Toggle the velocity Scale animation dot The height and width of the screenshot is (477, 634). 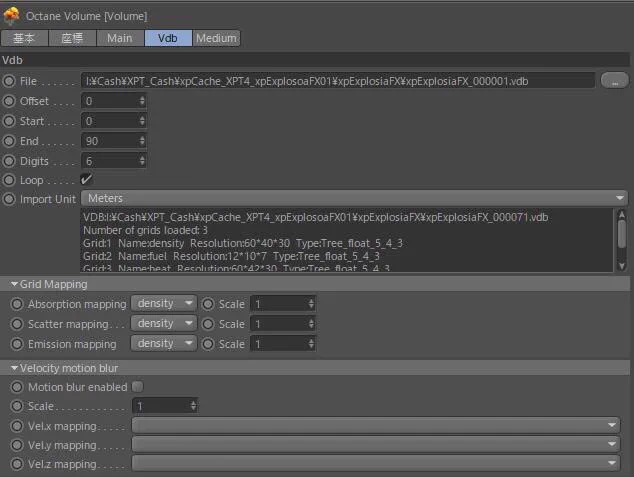[x=17, y=406]
